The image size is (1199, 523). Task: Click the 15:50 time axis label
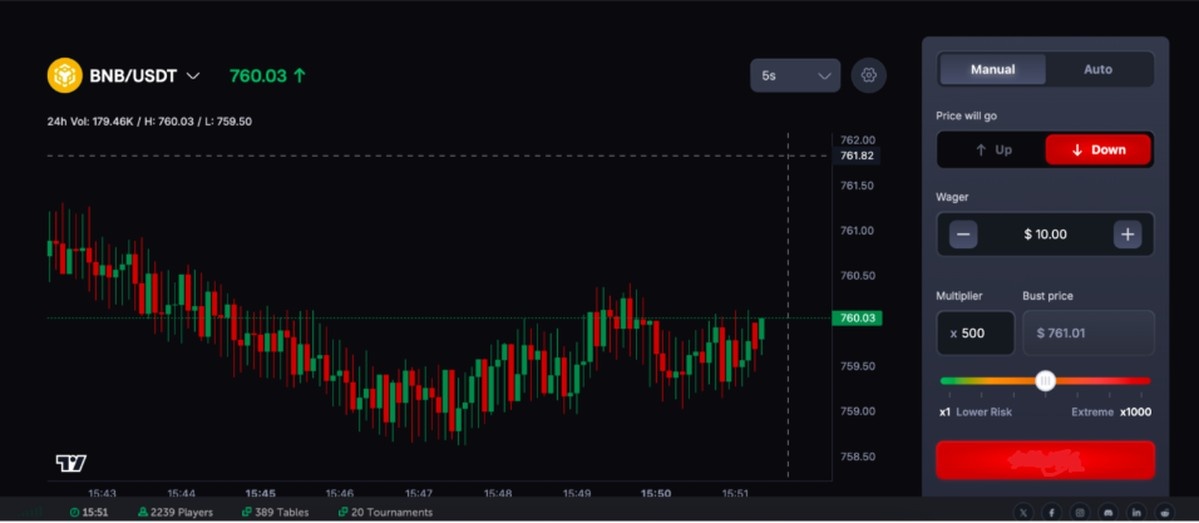pyautogui.click(x=655, y=494)
